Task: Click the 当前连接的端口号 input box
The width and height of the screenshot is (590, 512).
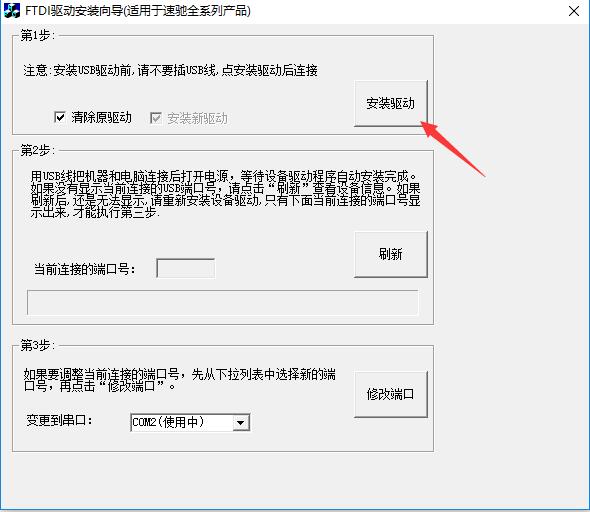Action: pyautogui.click(x=186, y=268)
